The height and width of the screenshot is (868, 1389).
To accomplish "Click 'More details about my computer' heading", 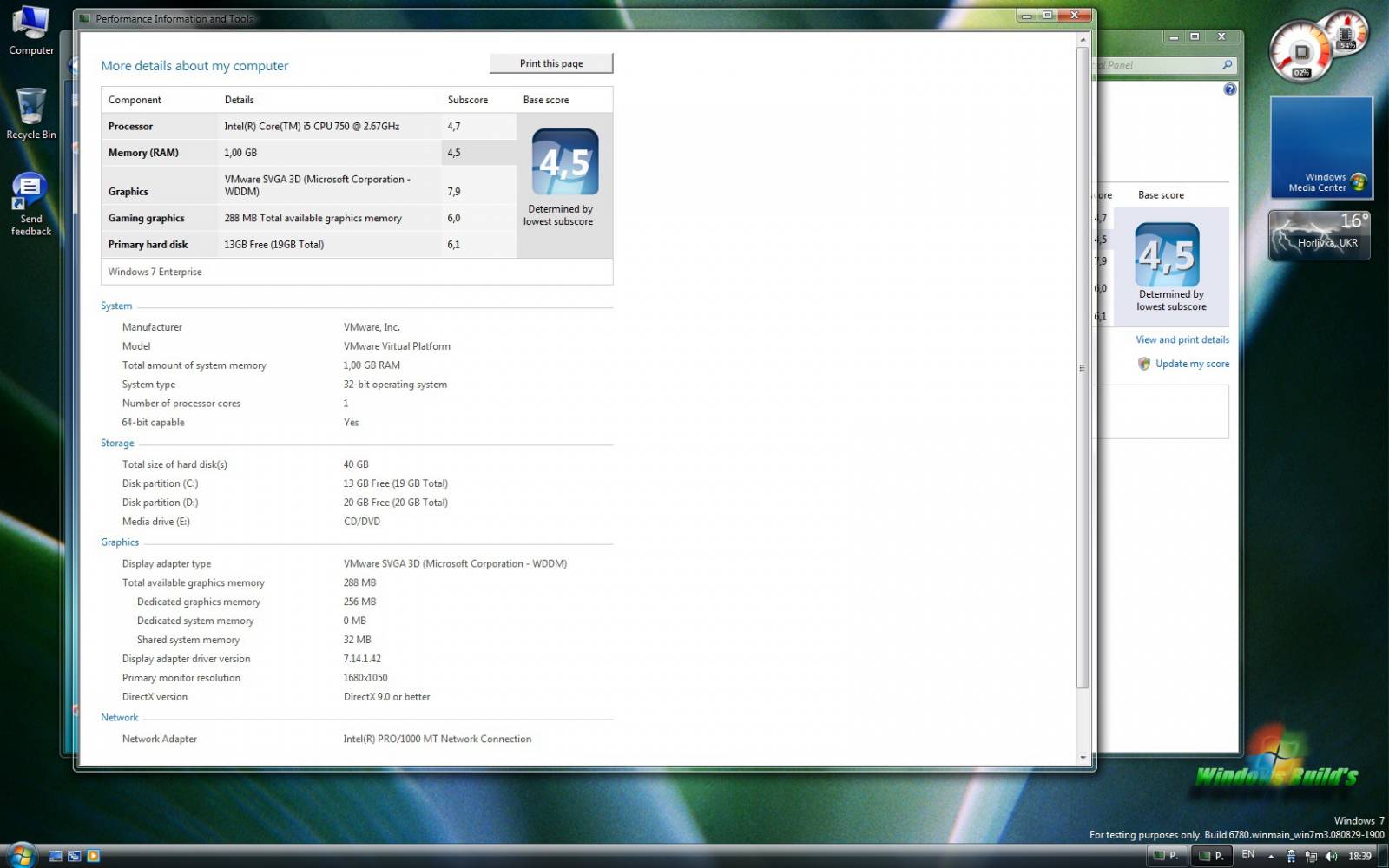I will coord(194,66).
